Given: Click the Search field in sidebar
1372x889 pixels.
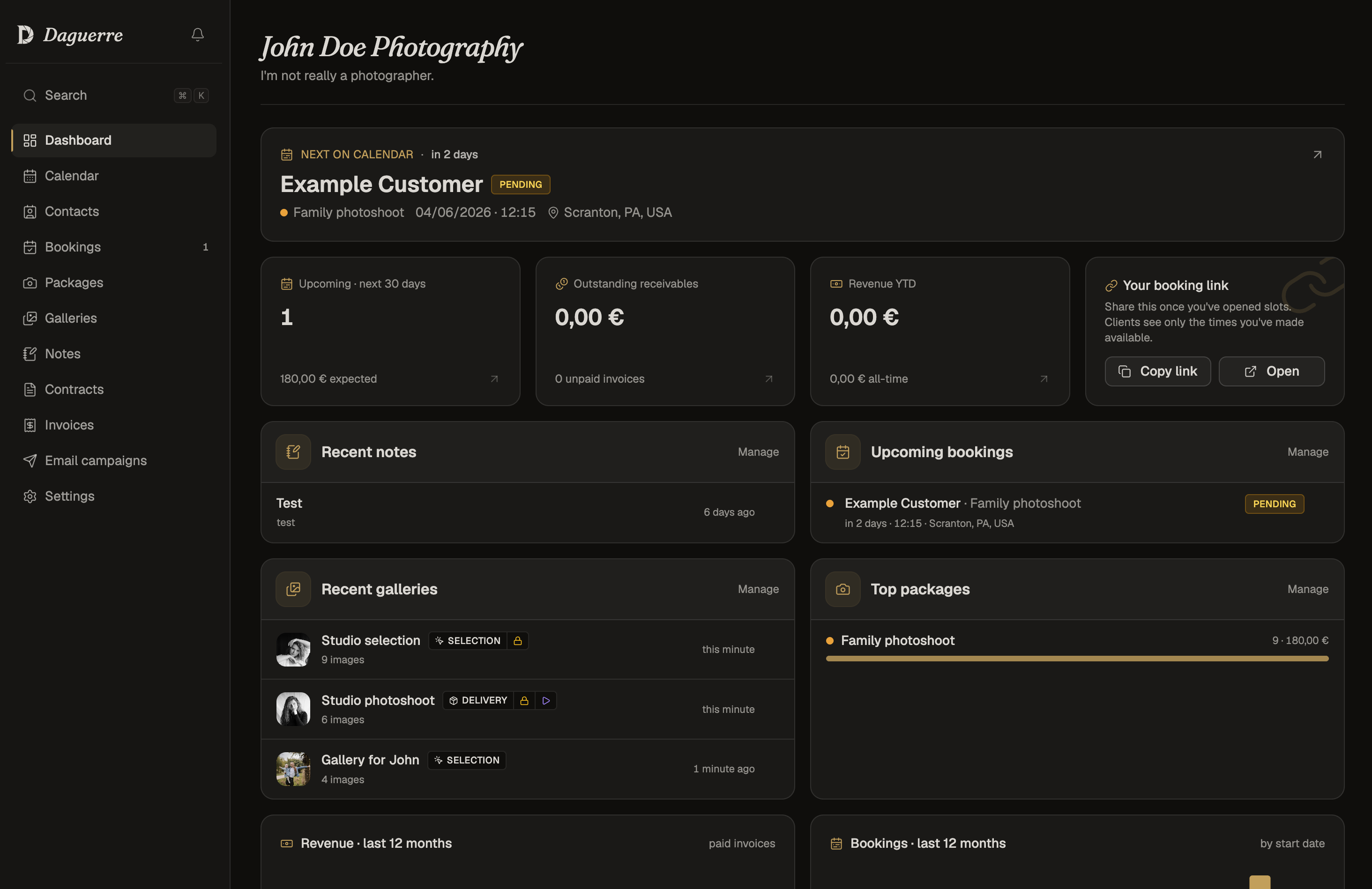Looking at the screenshot, I should 114,95.
